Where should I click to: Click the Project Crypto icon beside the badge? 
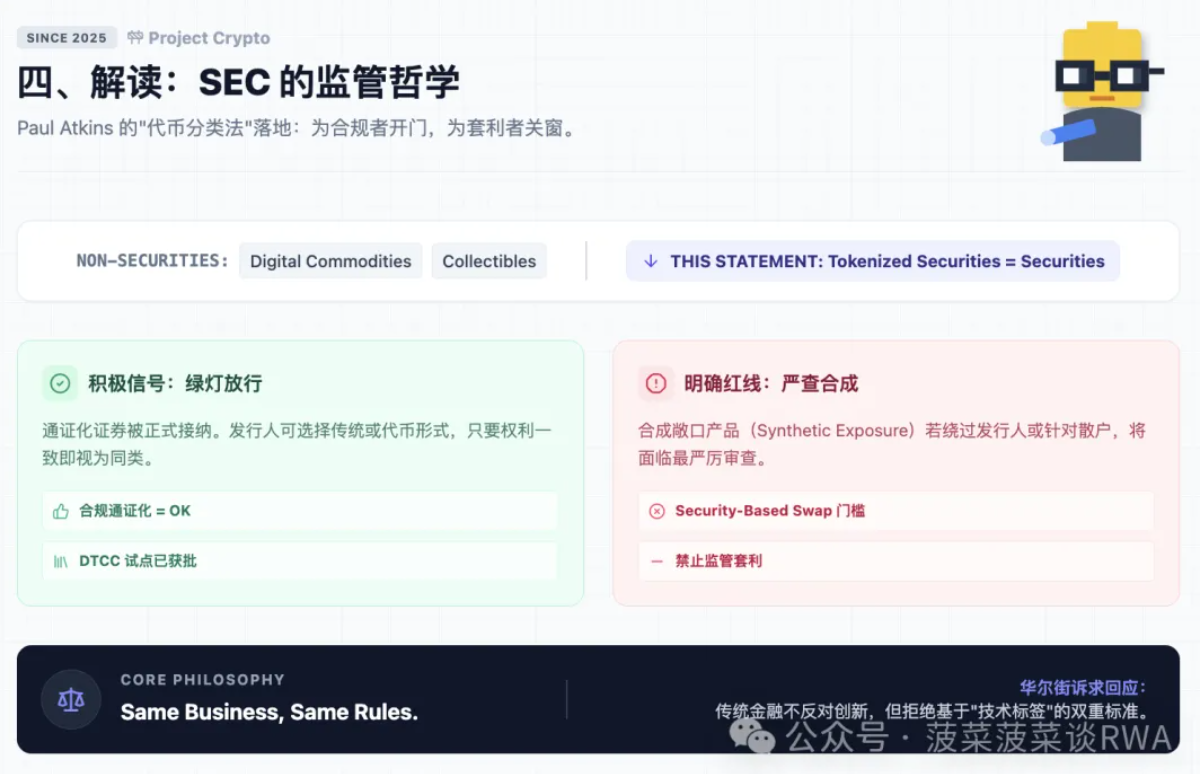[135, 38]
